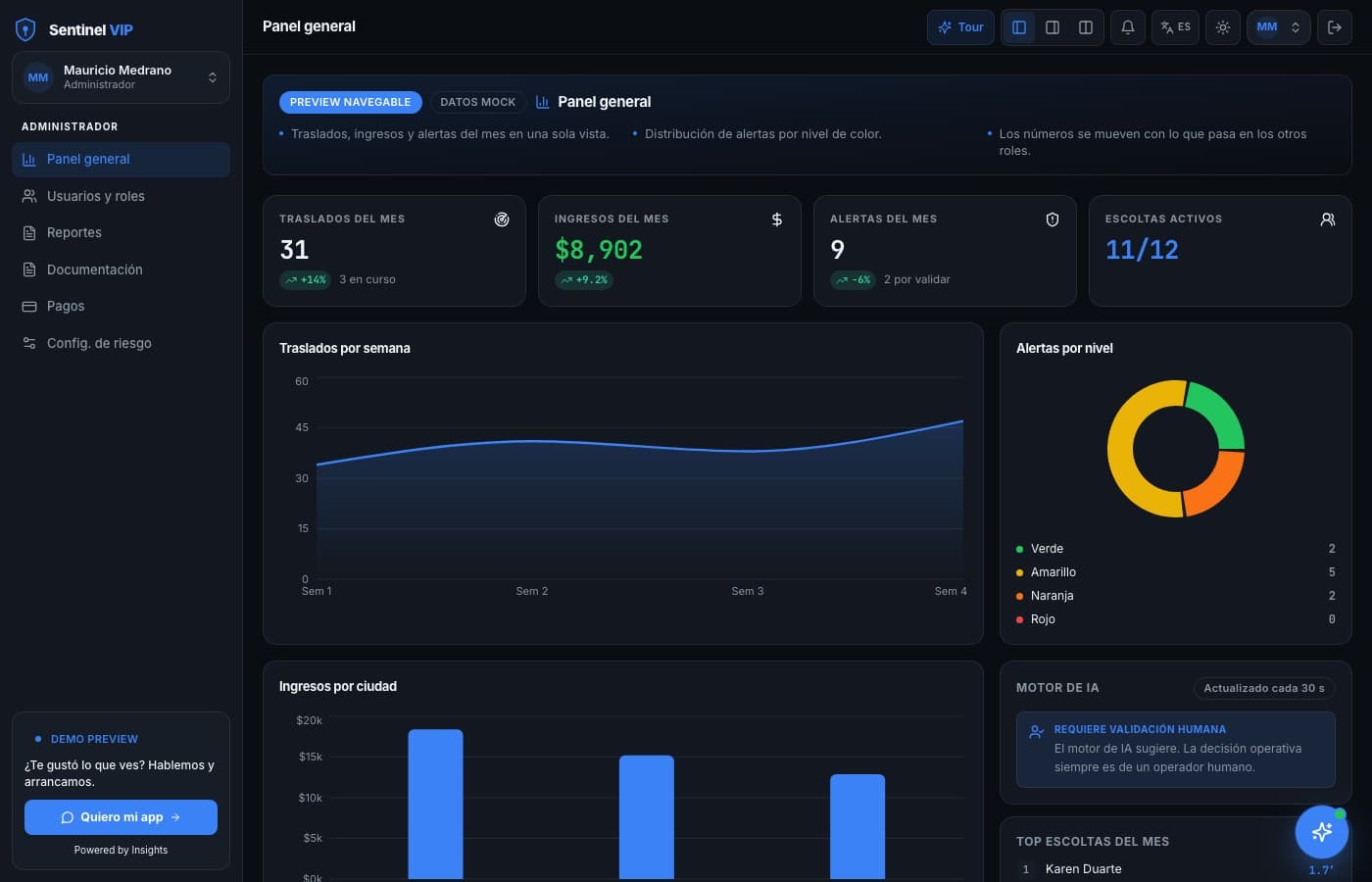Switch to right sidebar layout
The width and height of the screenshot is (1372, 882).
(1053, 27)
